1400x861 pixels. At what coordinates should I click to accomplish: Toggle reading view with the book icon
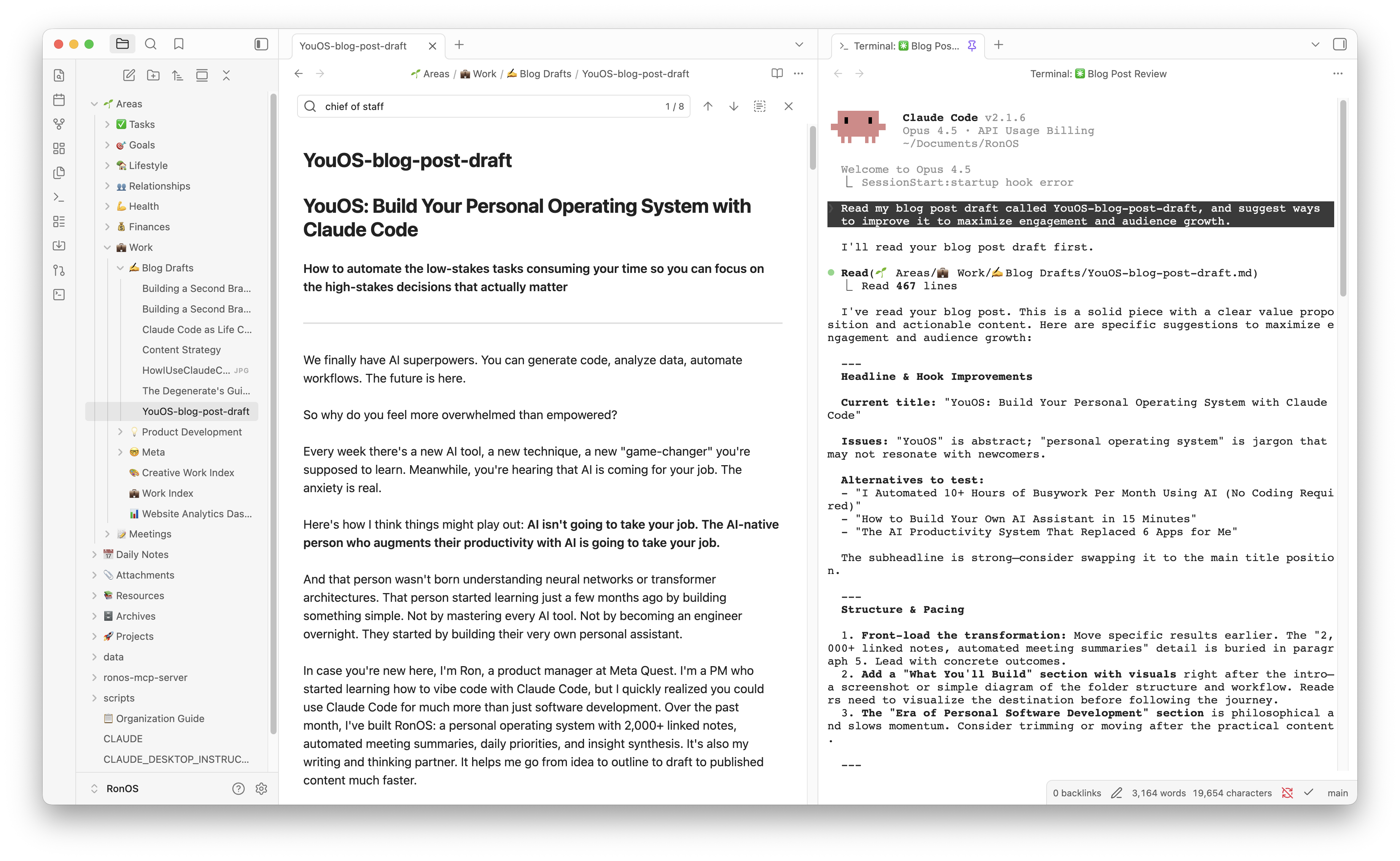pyautogui.click(x=777, y=73)
